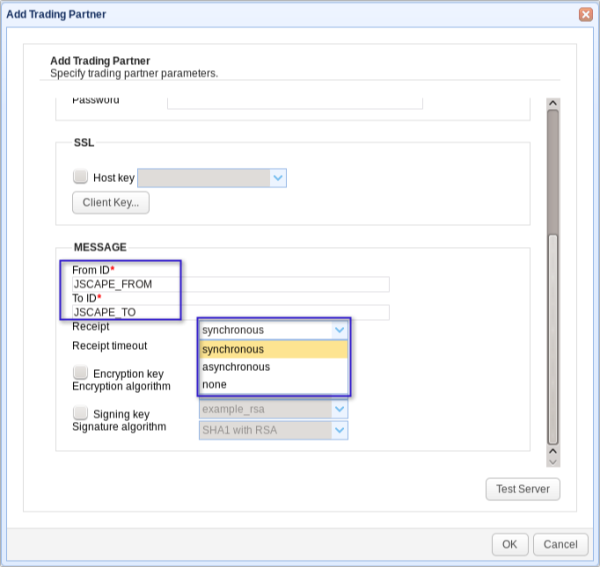Viewport: 600px width, 567px height.
Task: Pick none in the Receipt list
Action: pos(273,385)
